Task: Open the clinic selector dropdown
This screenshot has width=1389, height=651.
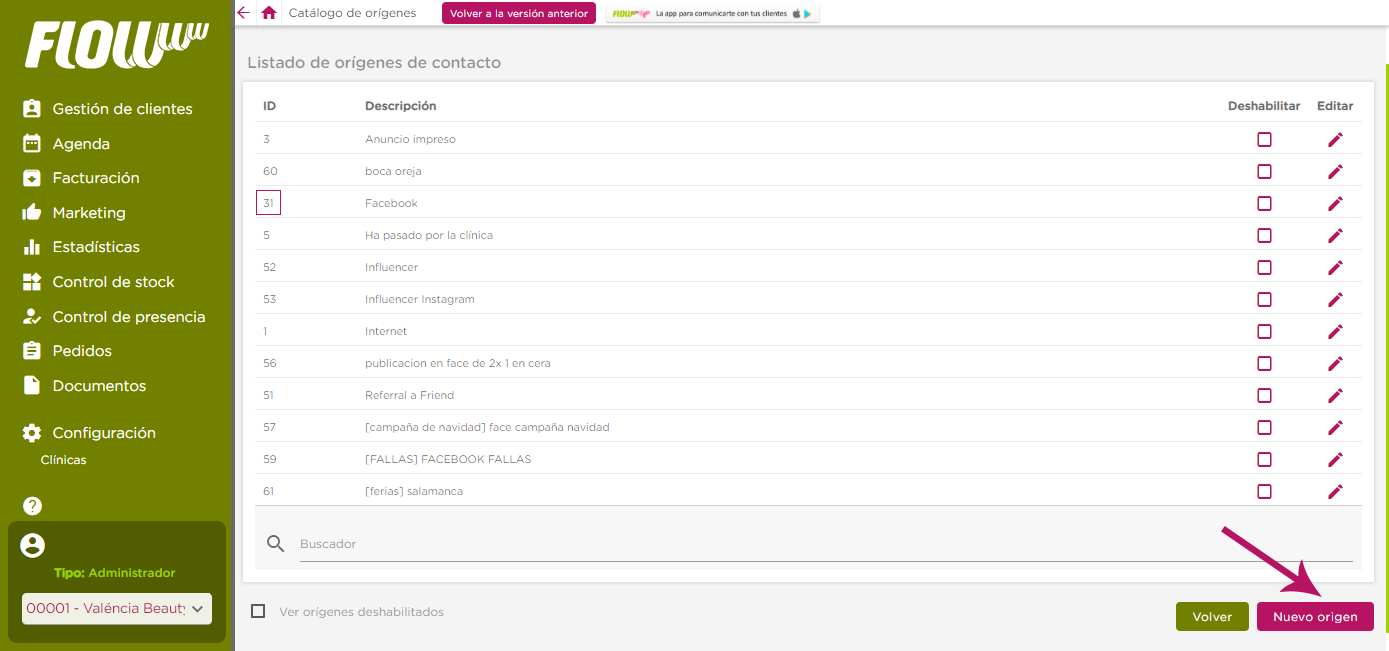Action: click(116, 609)
